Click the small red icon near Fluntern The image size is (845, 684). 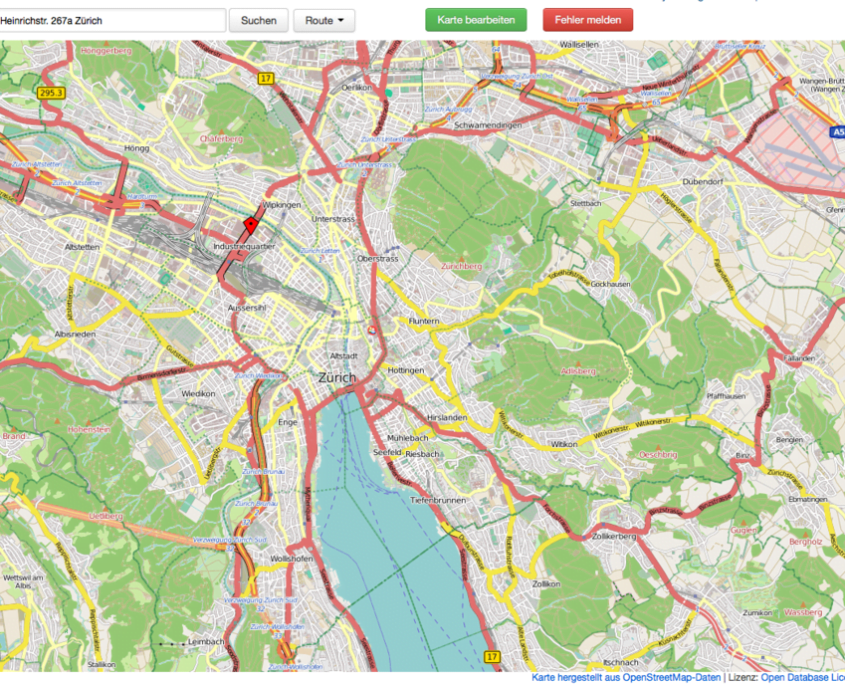373,327
